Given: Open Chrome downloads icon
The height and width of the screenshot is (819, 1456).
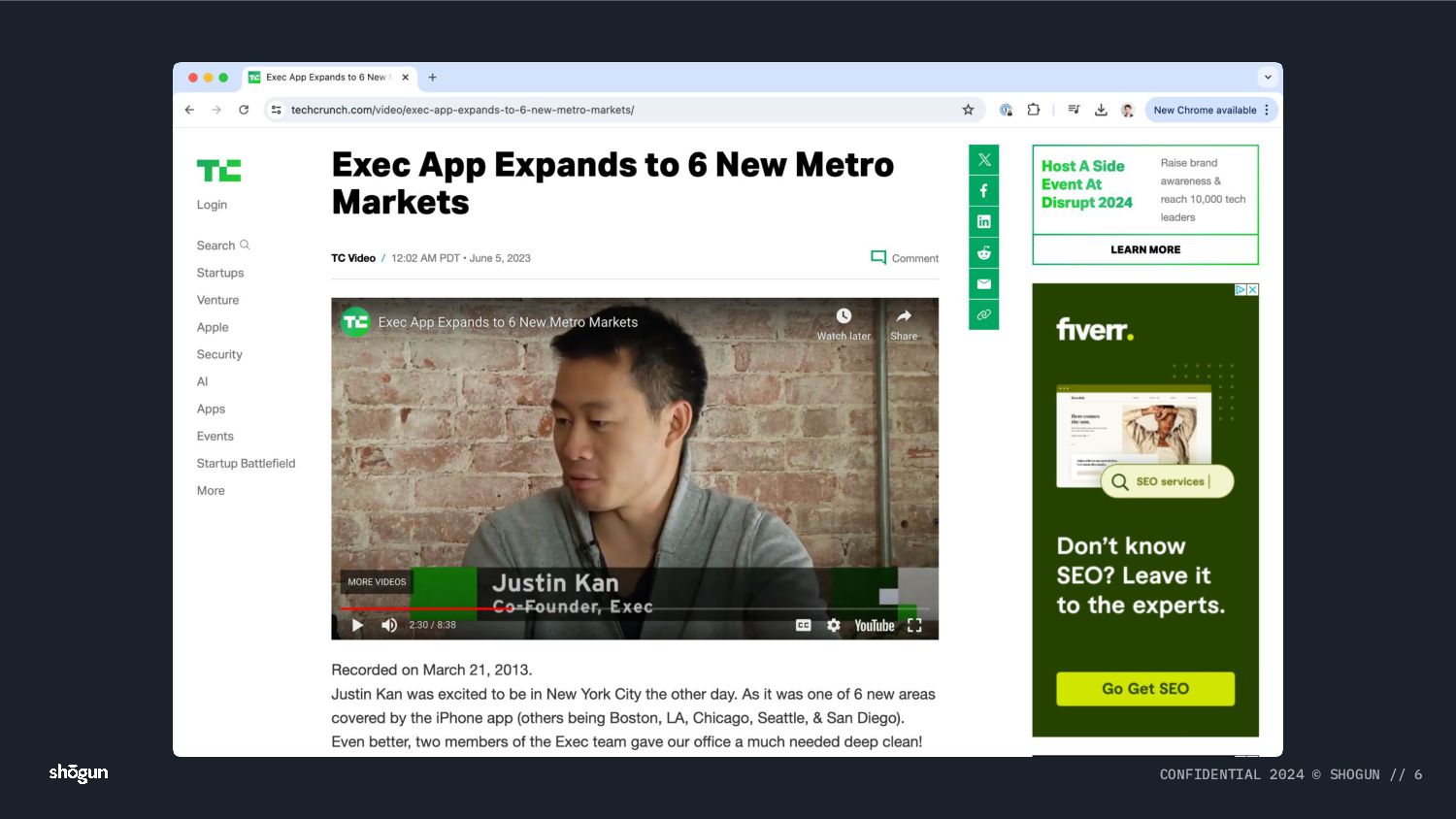Looking at the screenshot, I should [1101, 110].
